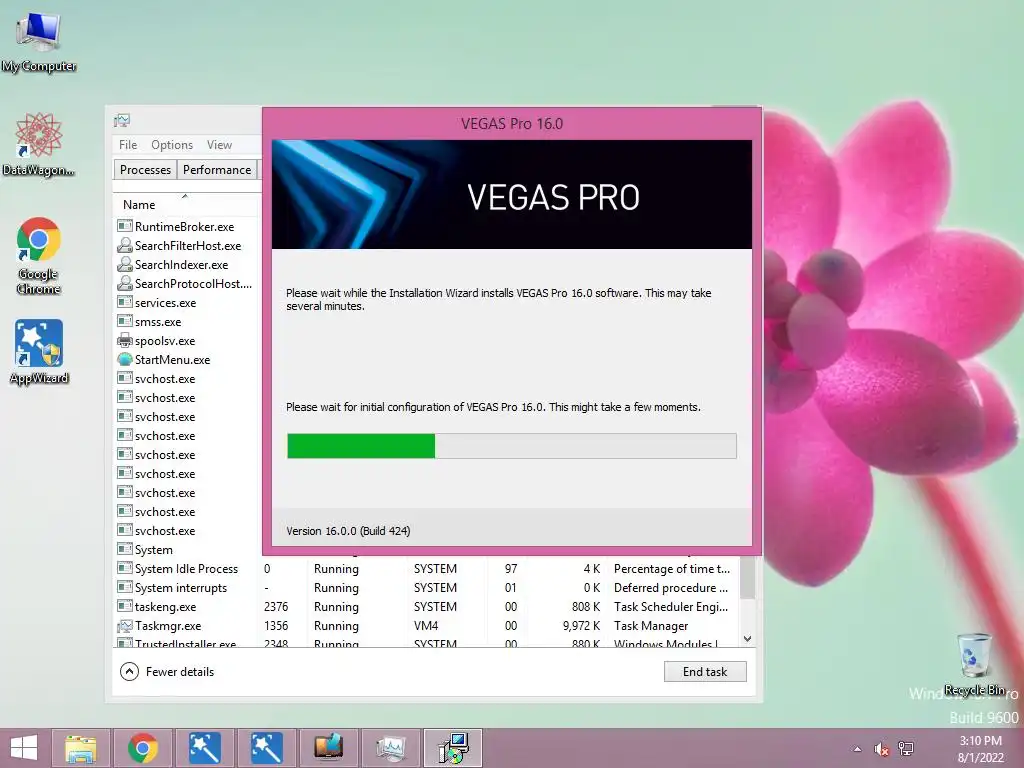Open the monitor-with-screen taskbar app

(x=328, y=748)
